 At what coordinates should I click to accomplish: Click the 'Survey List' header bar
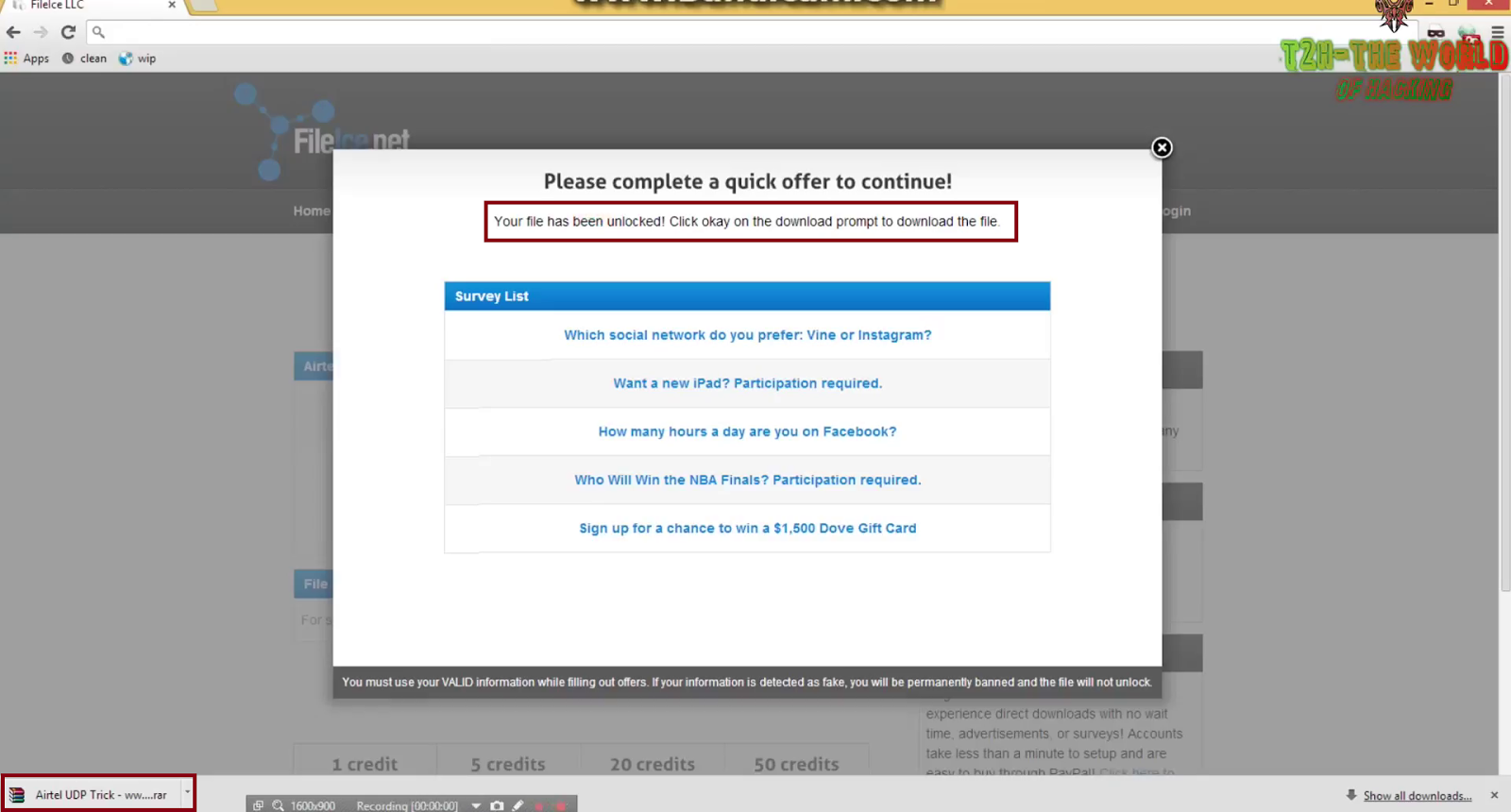click(747, 296)
